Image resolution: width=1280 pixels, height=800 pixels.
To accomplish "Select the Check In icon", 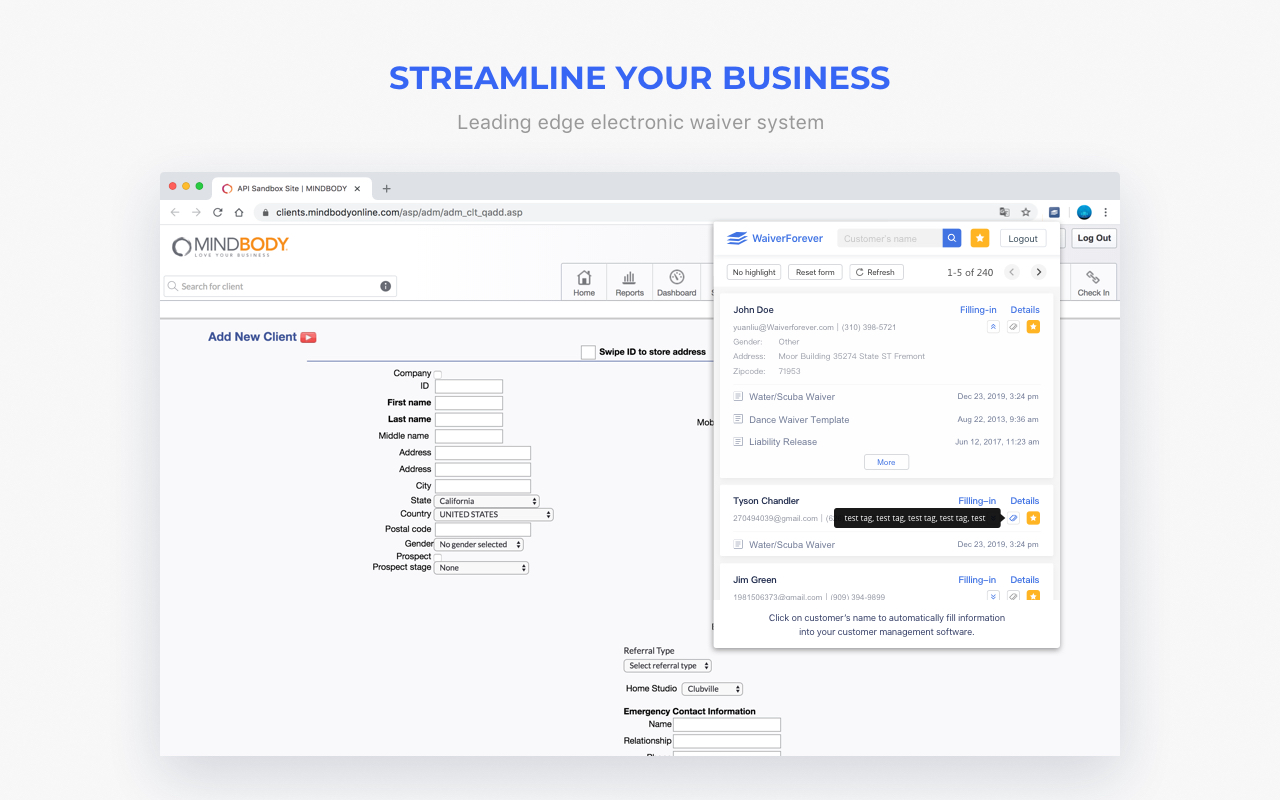I will [1093, 282].
